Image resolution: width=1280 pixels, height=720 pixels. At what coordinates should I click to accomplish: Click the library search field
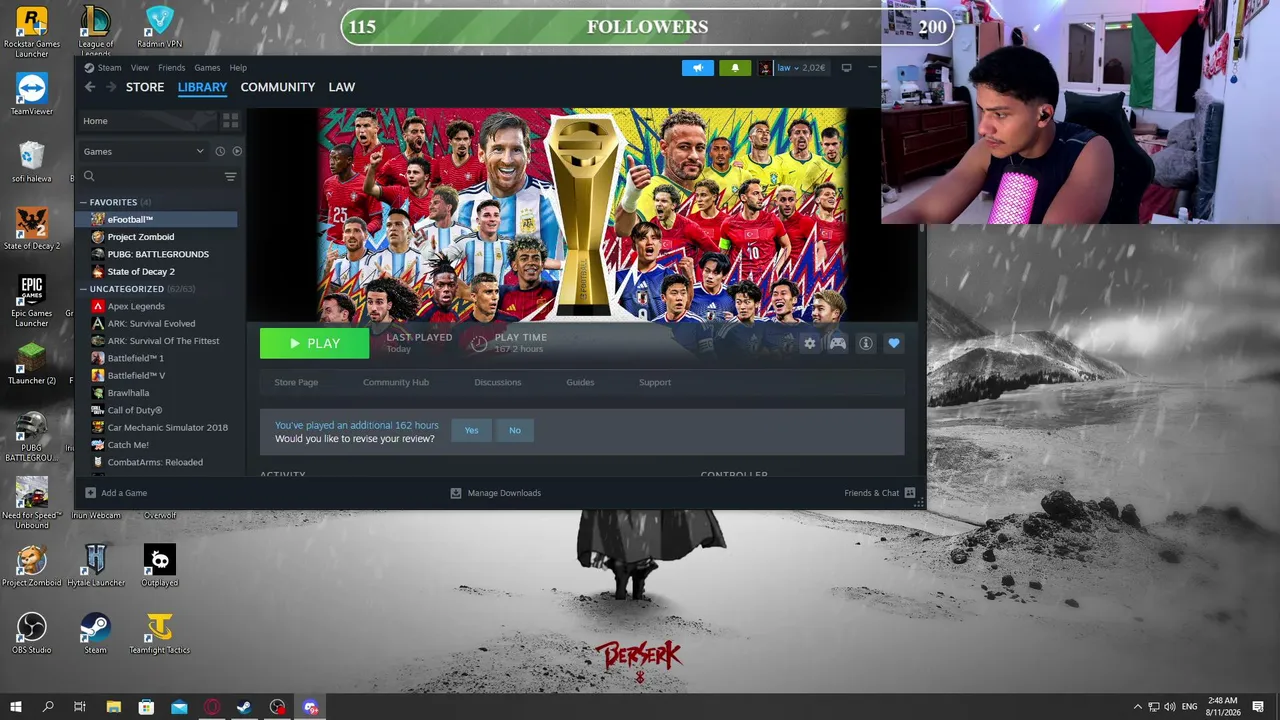tap(150, 176)
